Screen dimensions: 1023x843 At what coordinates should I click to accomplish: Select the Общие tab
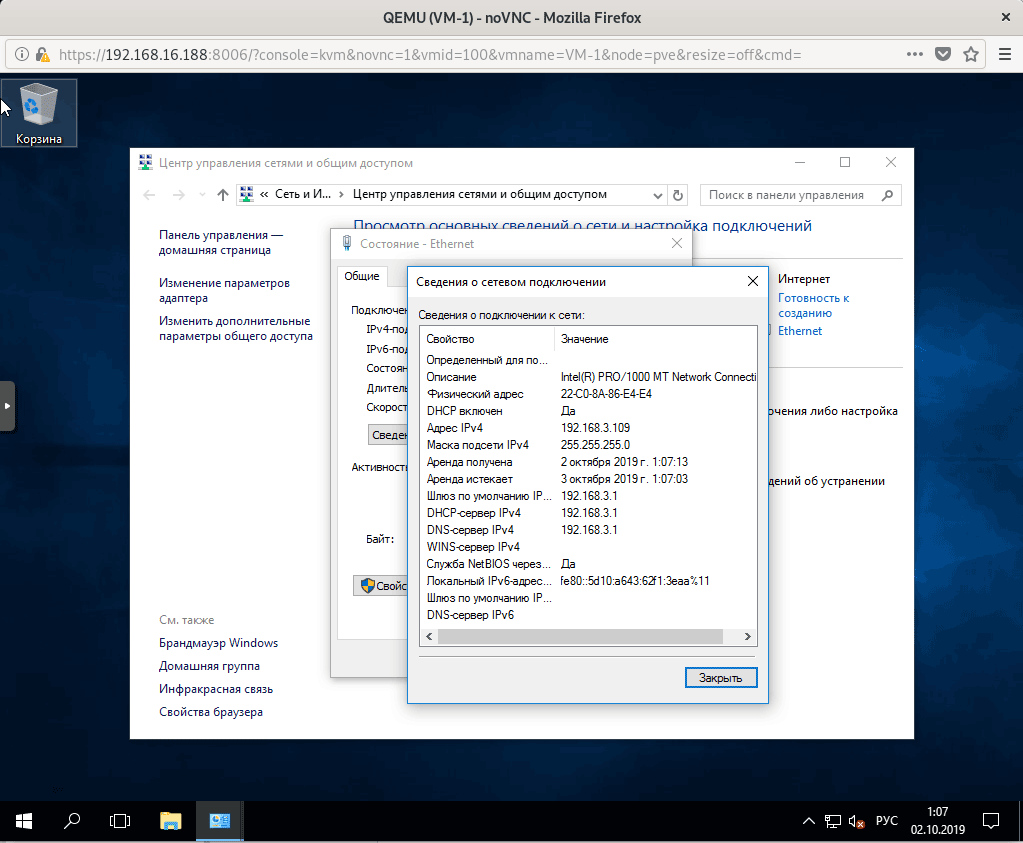361,277
